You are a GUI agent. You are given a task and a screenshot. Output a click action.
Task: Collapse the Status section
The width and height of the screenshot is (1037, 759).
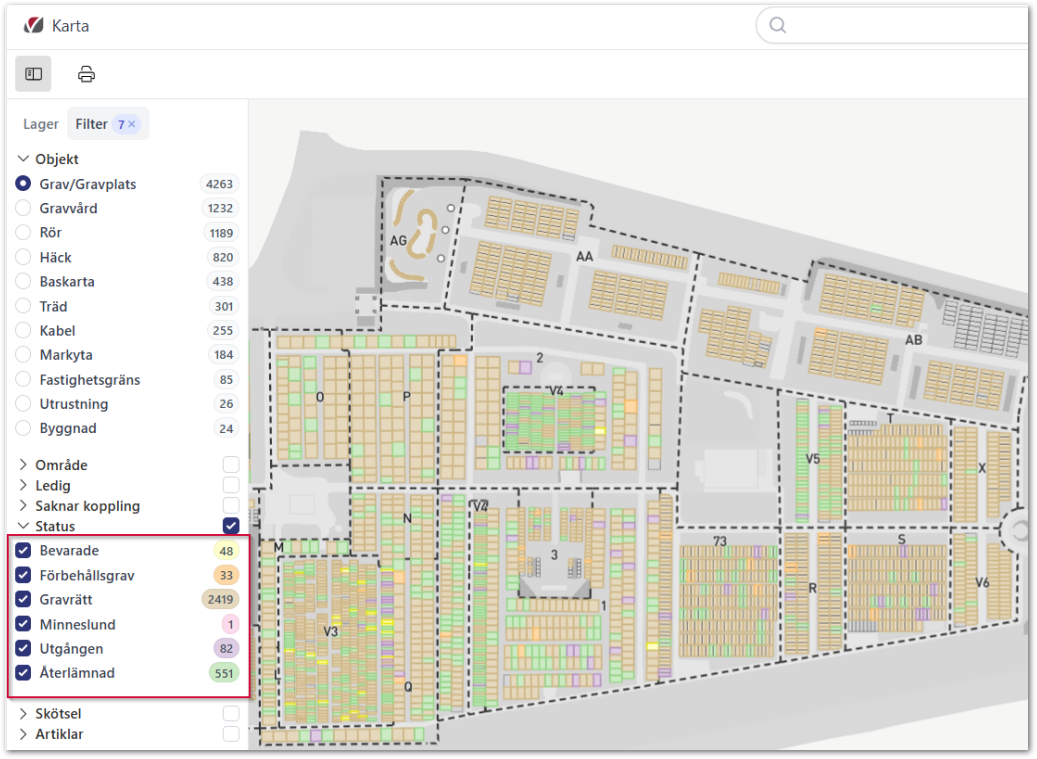click(23, 526)
